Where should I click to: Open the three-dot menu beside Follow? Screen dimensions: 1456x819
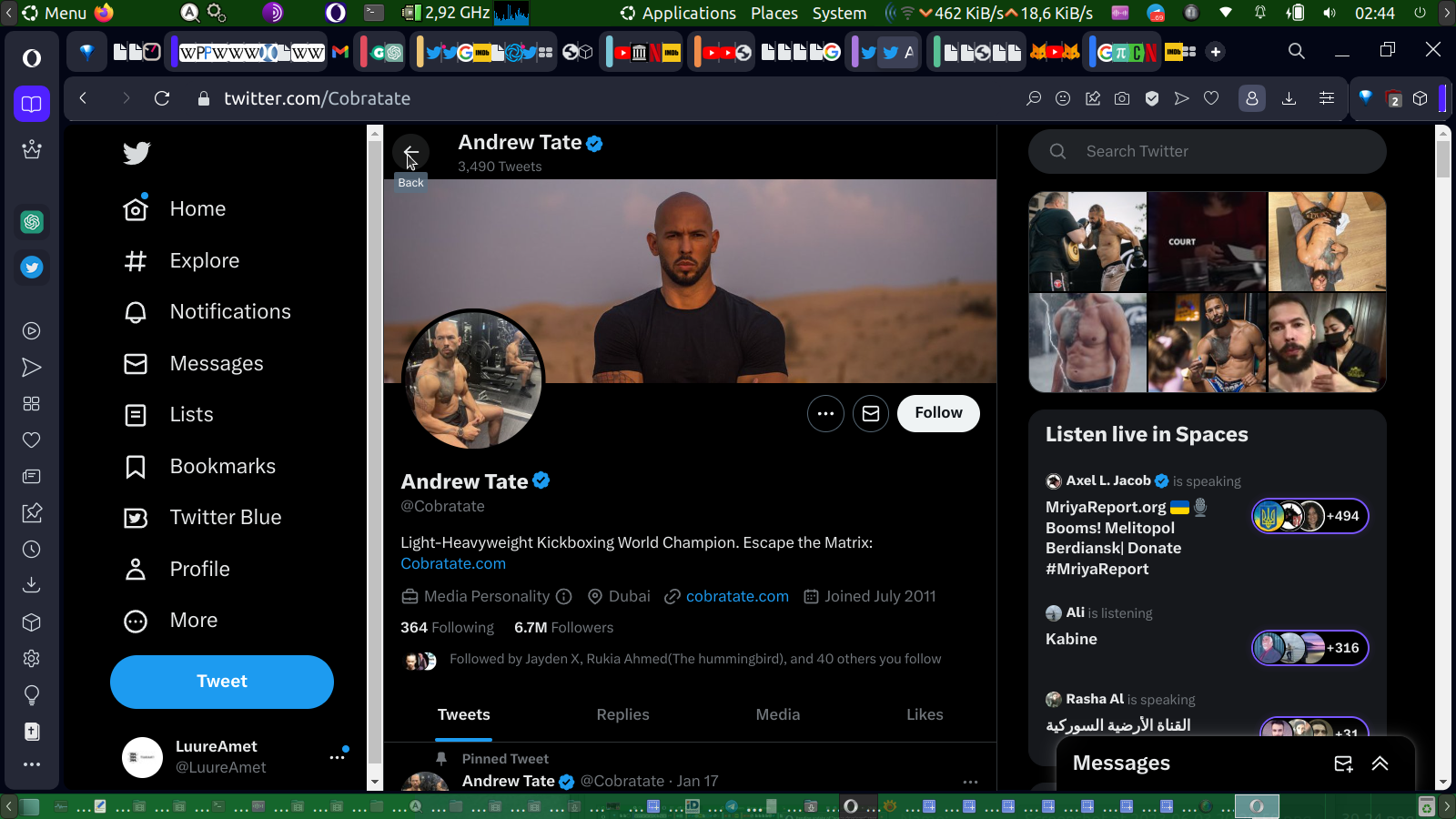[825, 413]
